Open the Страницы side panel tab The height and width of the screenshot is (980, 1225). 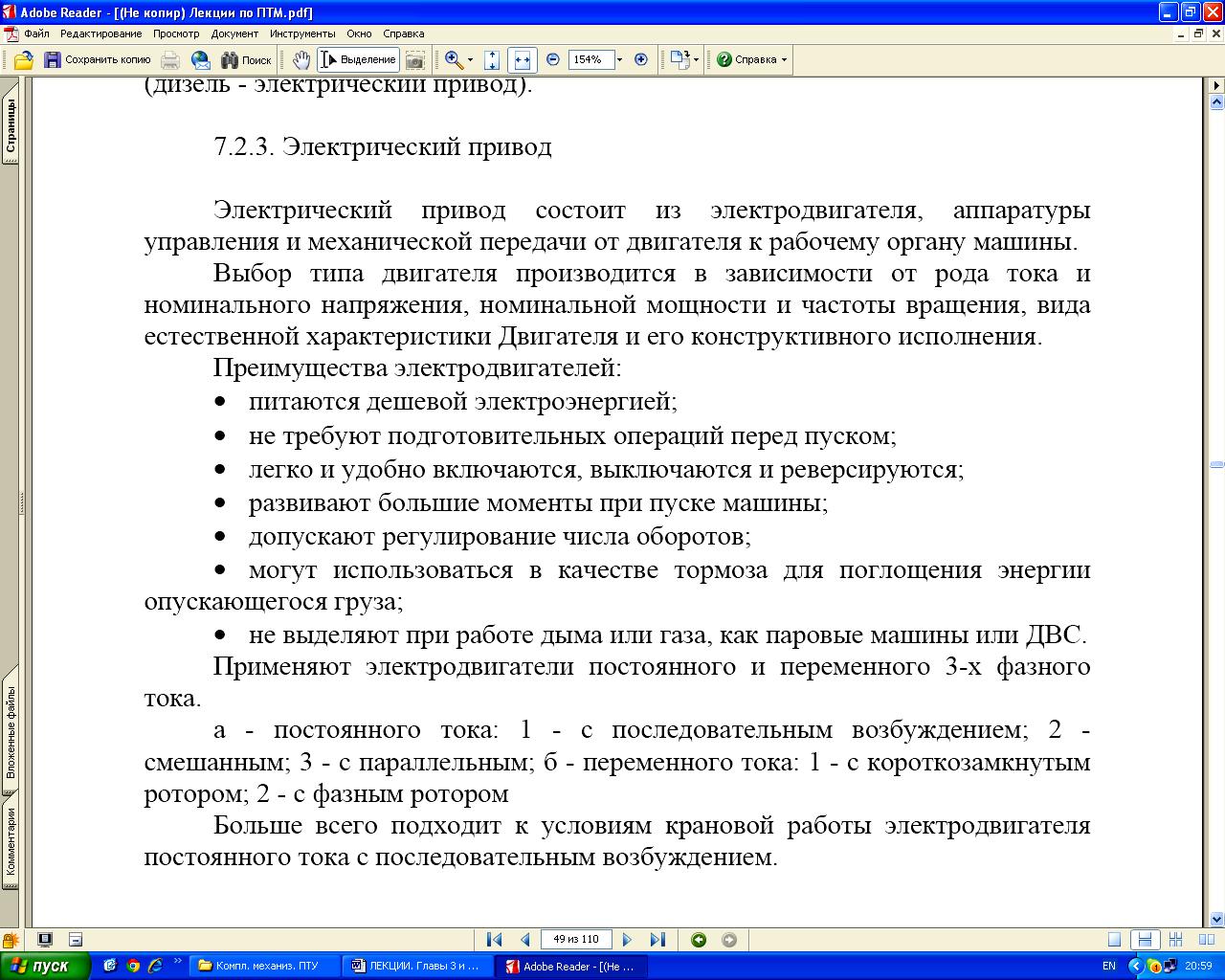point(10,126)
